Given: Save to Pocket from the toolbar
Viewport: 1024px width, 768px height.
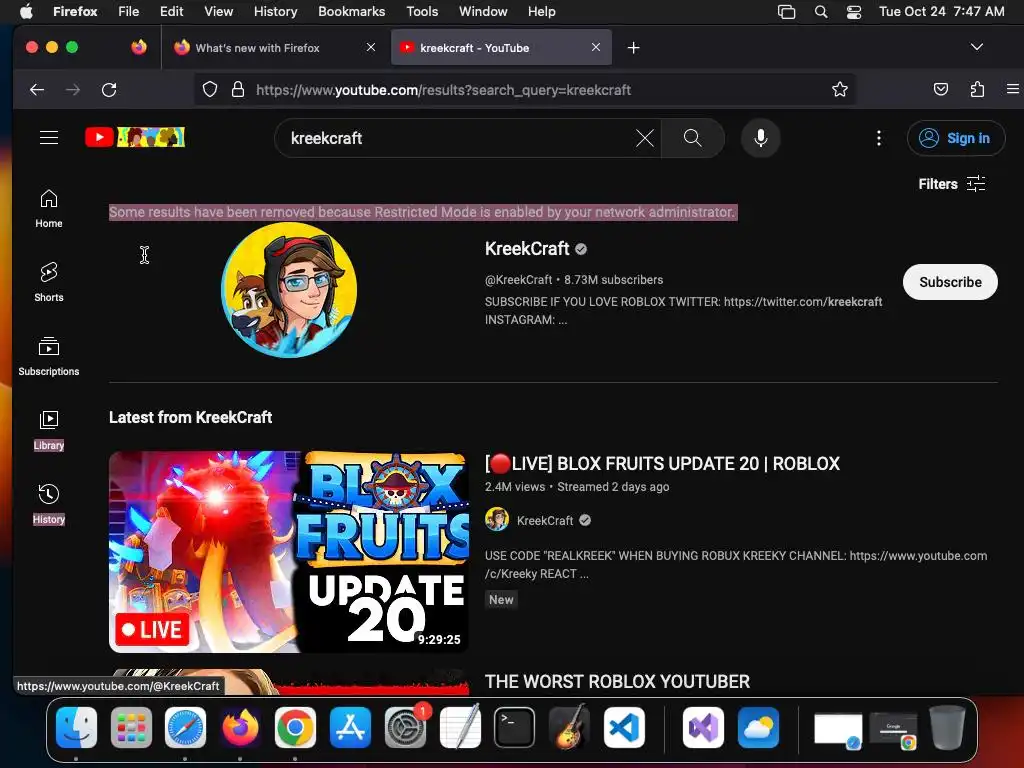Looking at the screenshot, I should (x=940, y=89).
